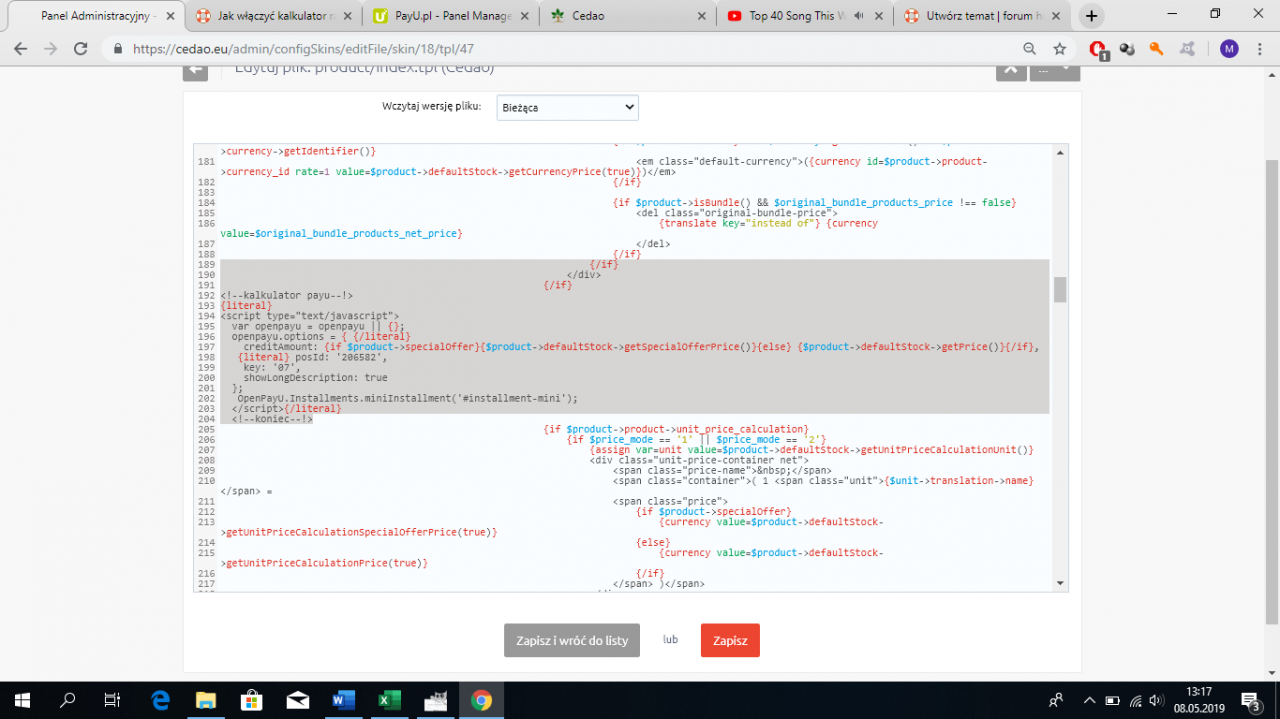Close the Cedao tab
Viewport: 1280px width, 719px height.
pyautogui.click(x=702, y=16)
